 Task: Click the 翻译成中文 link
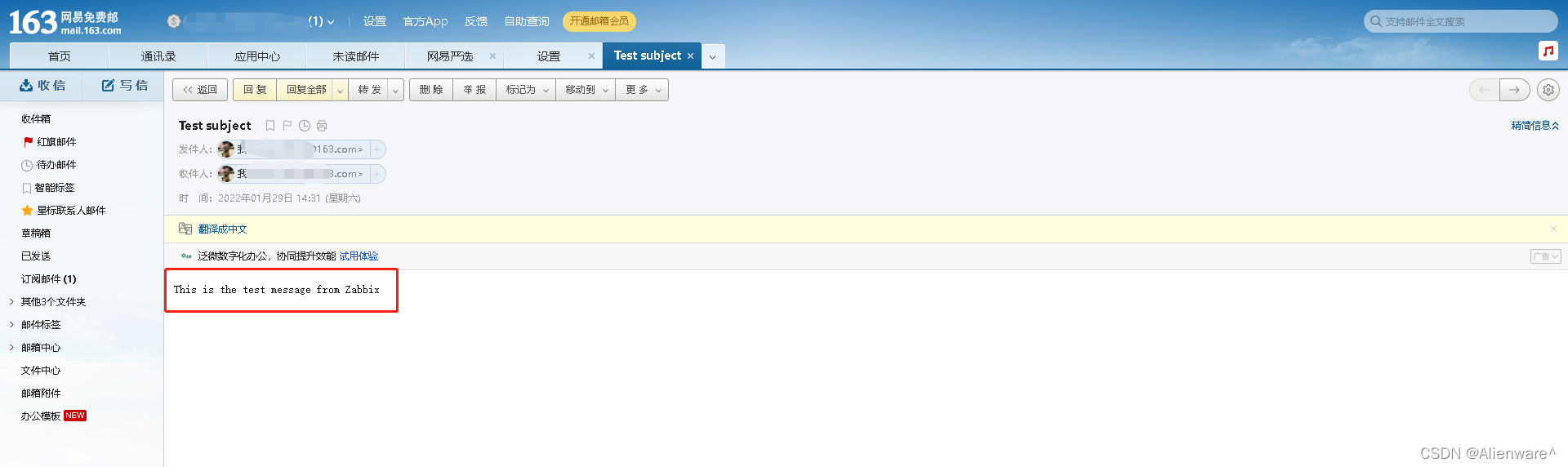tap(223, 229)
